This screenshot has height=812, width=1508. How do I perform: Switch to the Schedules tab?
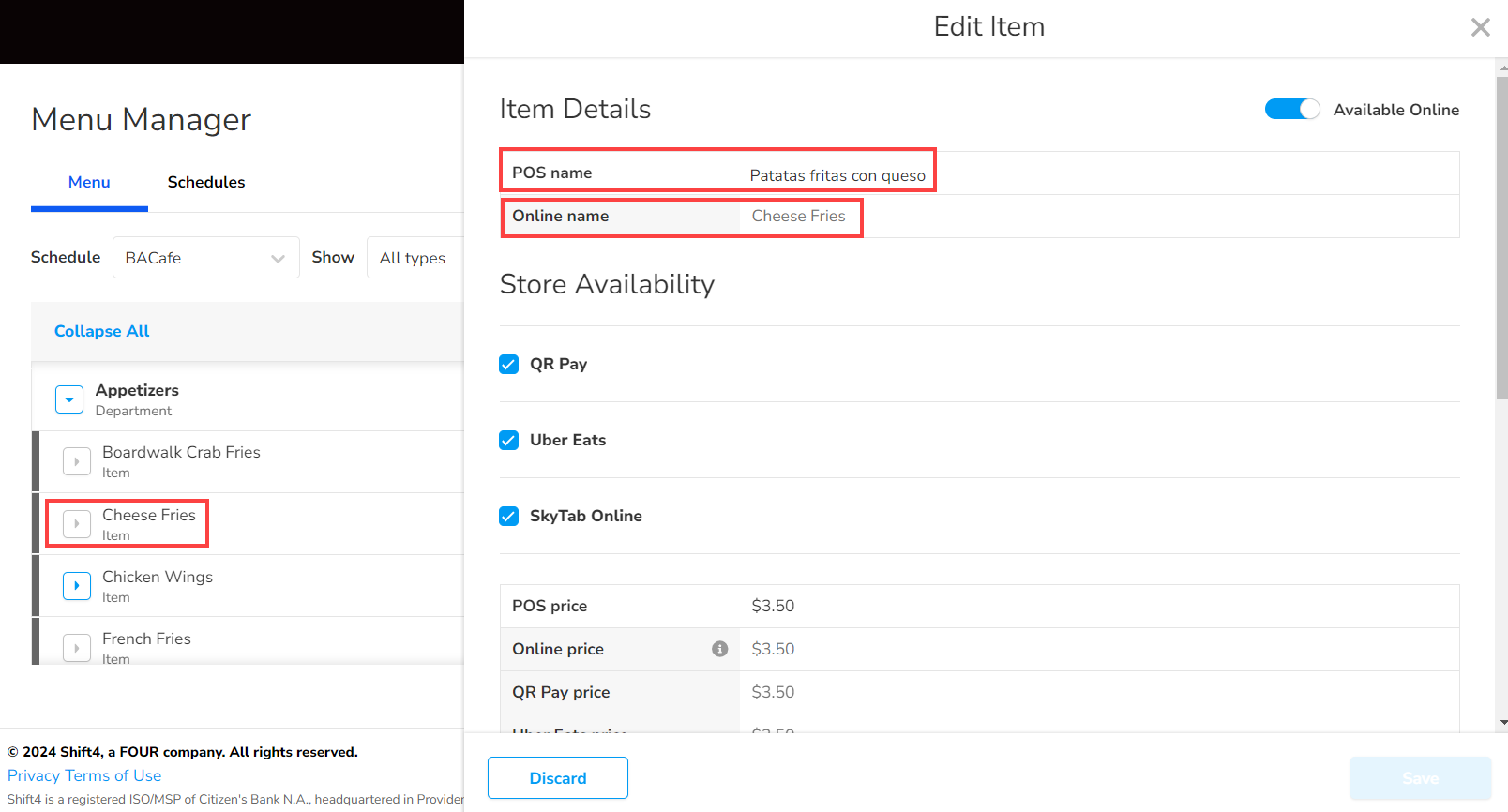tap(205, 182)
